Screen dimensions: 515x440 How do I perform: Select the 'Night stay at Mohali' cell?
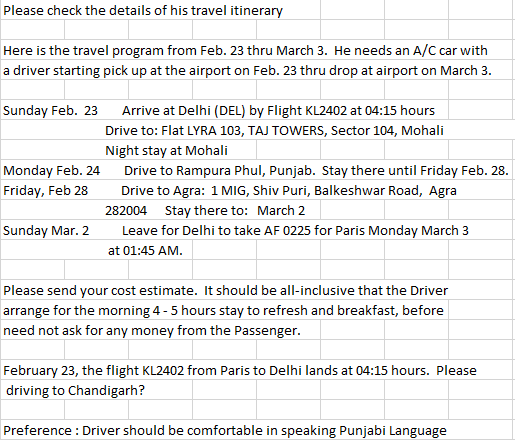click(166, 151)
